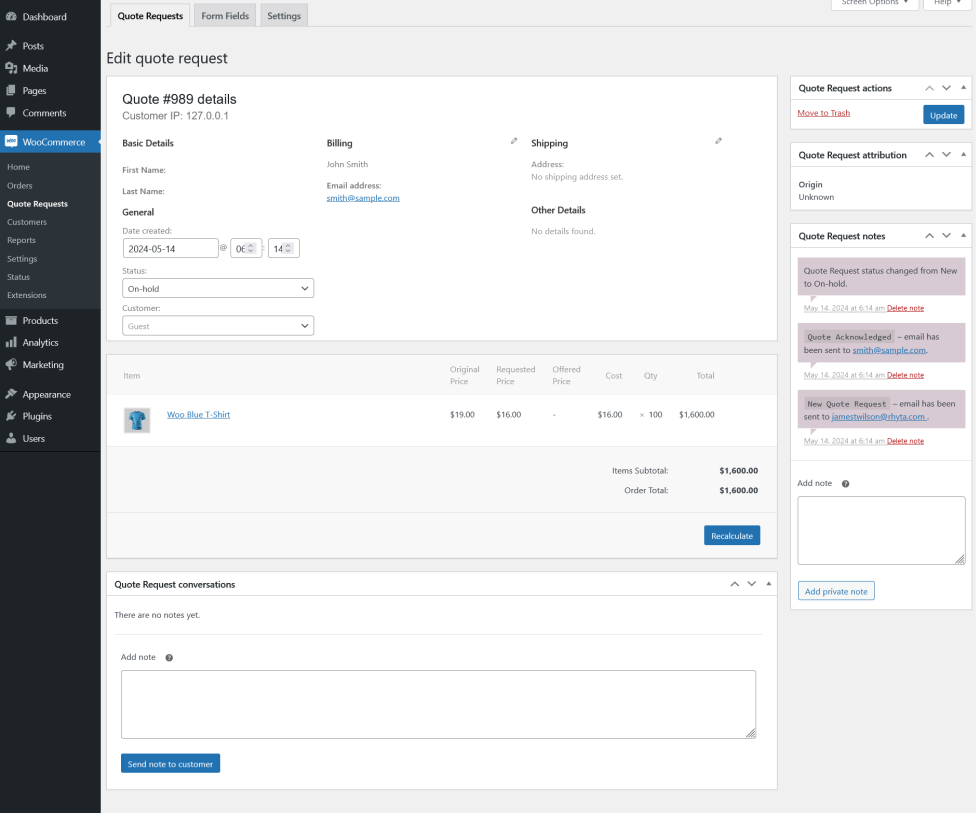Open the Screen Options dropdown
Screen dimensions: 980x813
click(x=874, y=3)
